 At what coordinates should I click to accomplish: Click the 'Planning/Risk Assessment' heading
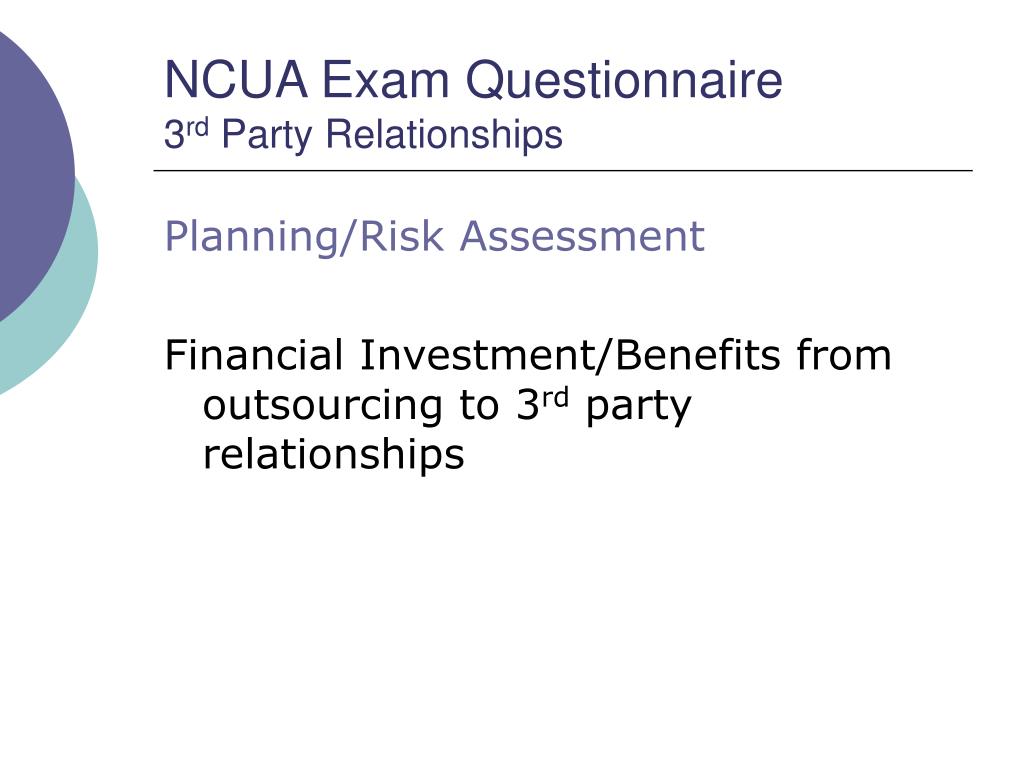click(x=434, y=236)
